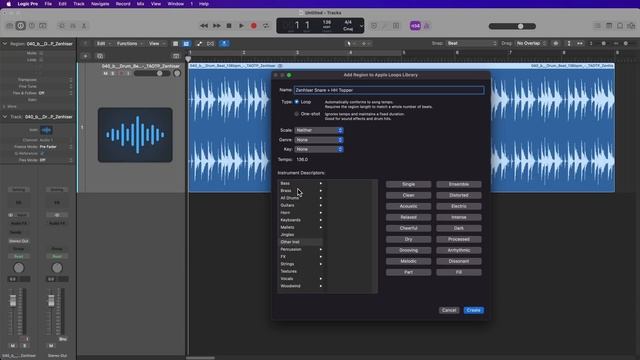Collapse the Region inspector disclosure triangle

tap(4, 43)
